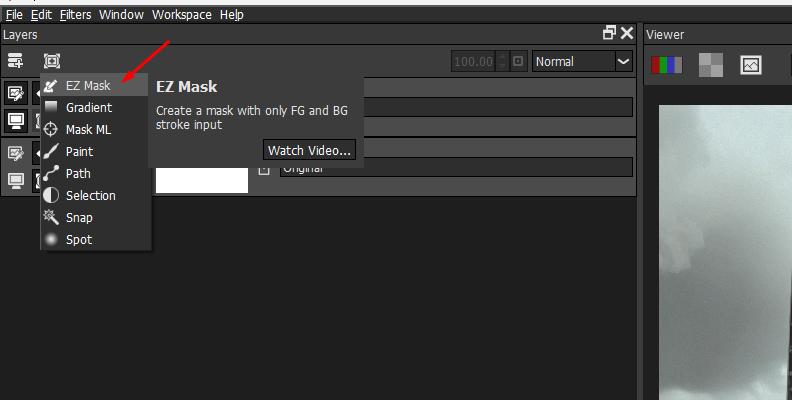
Task: Pick the Spot mask option
Action: (78, 239)
